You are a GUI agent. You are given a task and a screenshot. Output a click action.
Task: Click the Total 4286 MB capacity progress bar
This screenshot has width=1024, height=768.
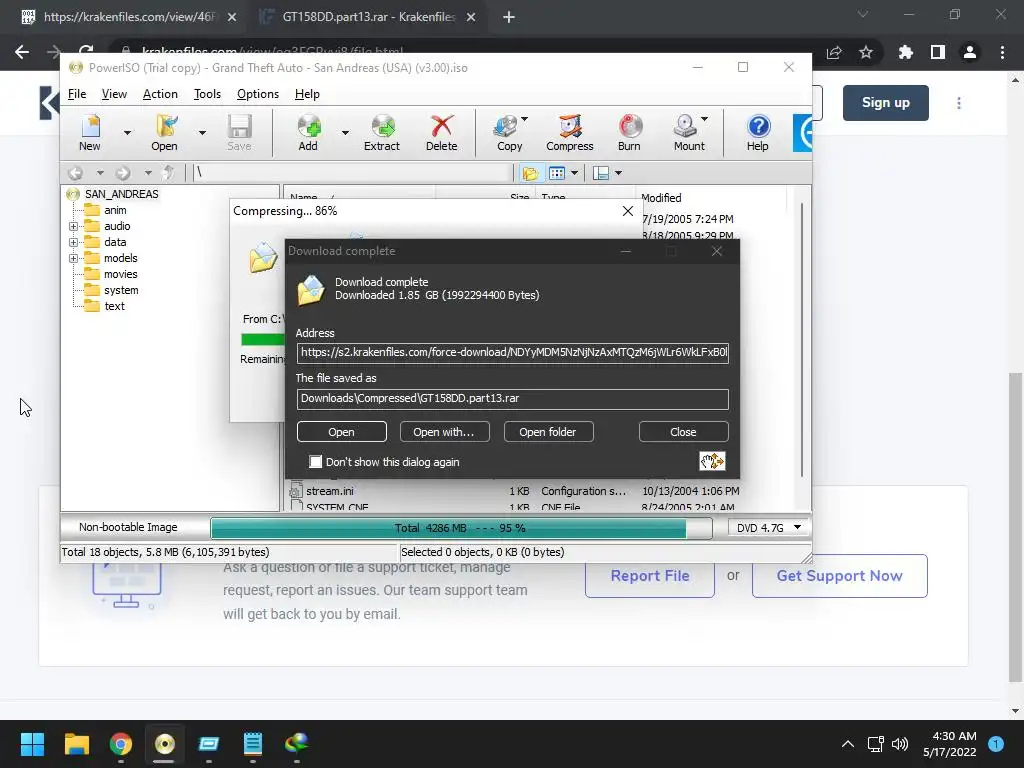tap(460, 528)
